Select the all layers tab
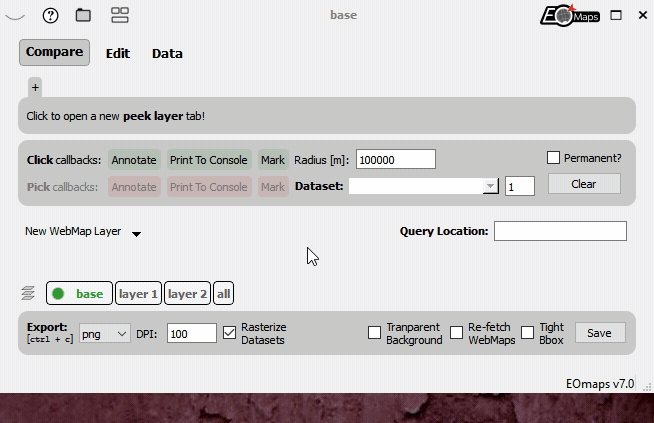The width and height of the screenshot is (654, 423). click(223, 293)
